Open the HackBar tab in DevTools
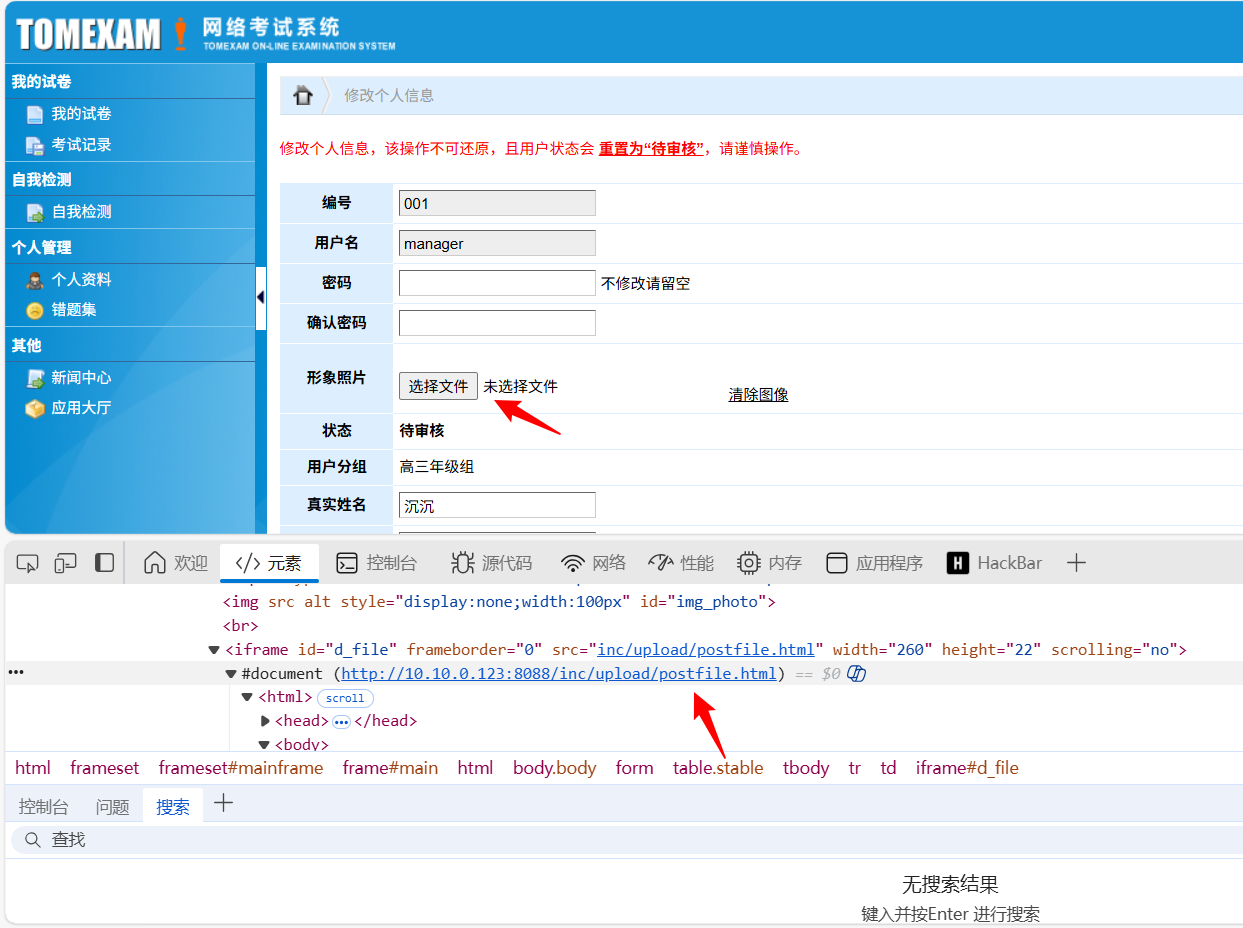 tap(995, 563)
